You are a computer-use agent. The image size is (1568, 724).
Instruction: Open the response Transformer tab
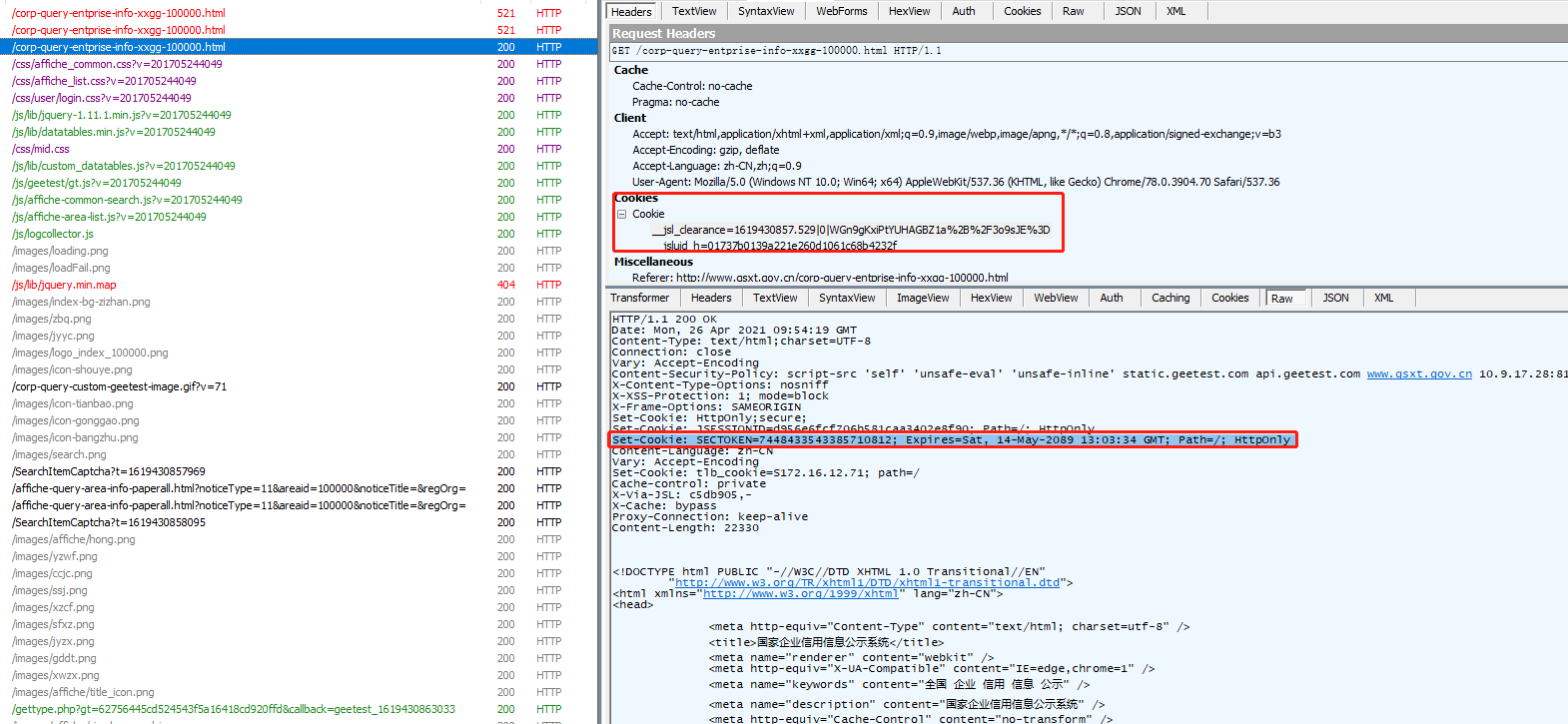(640, 298)
